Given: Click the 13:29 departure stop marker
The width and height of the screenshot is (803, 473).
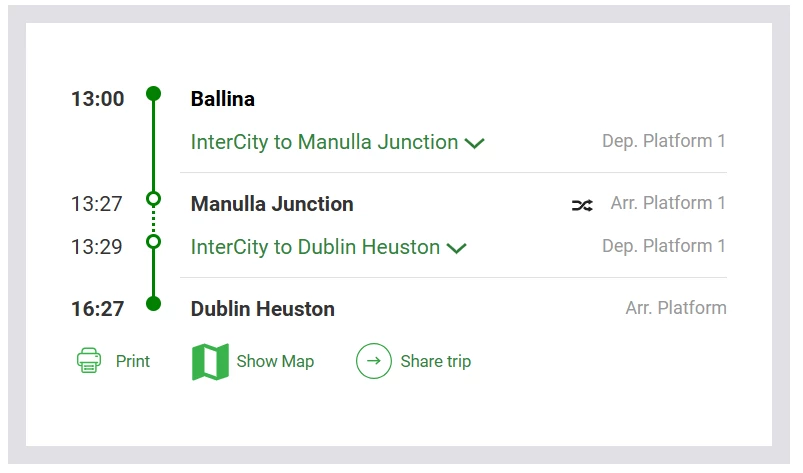Looking at the screenshot, I should tap(153, 242).
